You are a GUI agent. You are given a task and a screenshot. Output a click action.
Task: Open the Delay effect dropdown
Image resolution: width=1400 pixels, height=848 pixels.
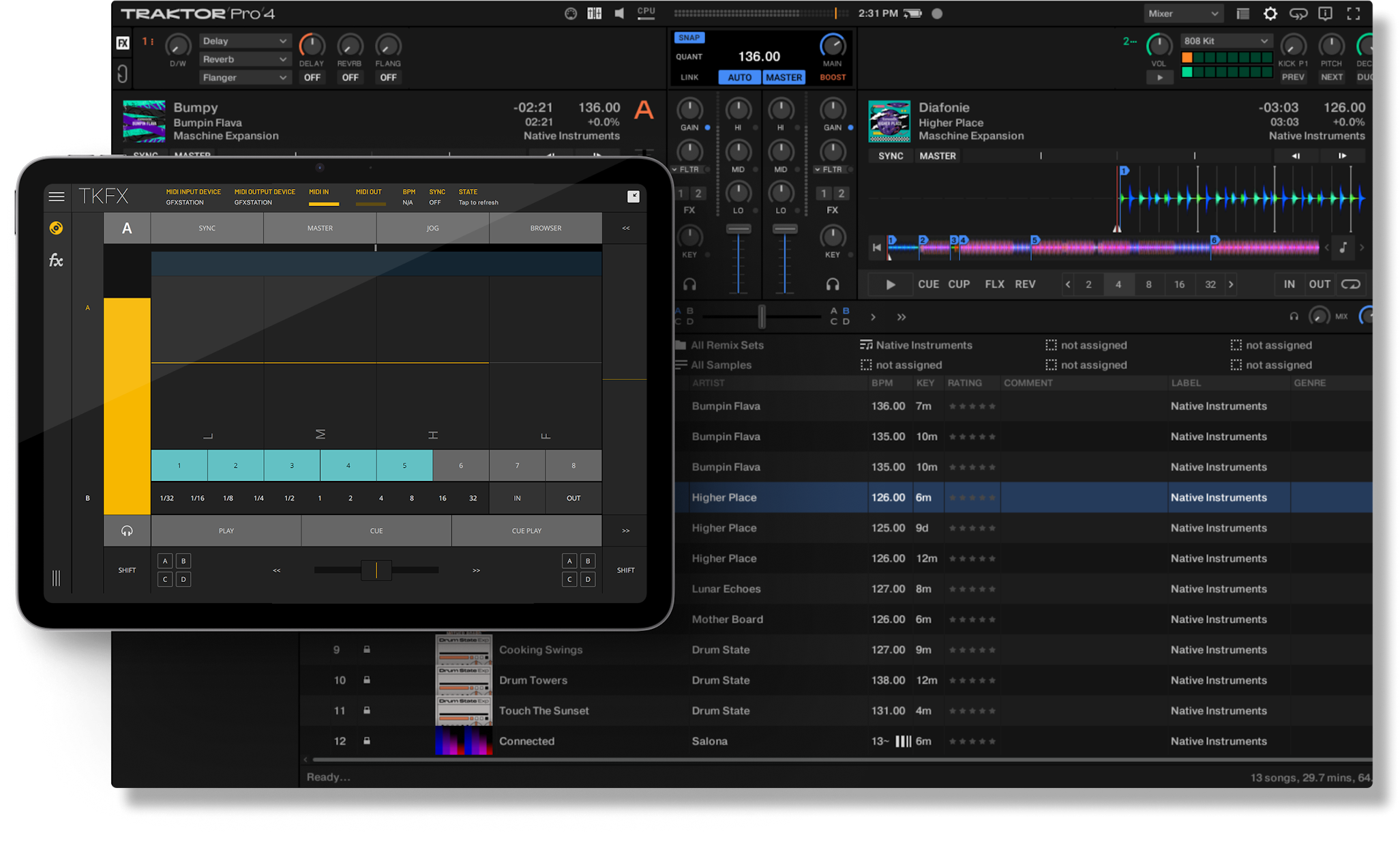coord(244,42)
